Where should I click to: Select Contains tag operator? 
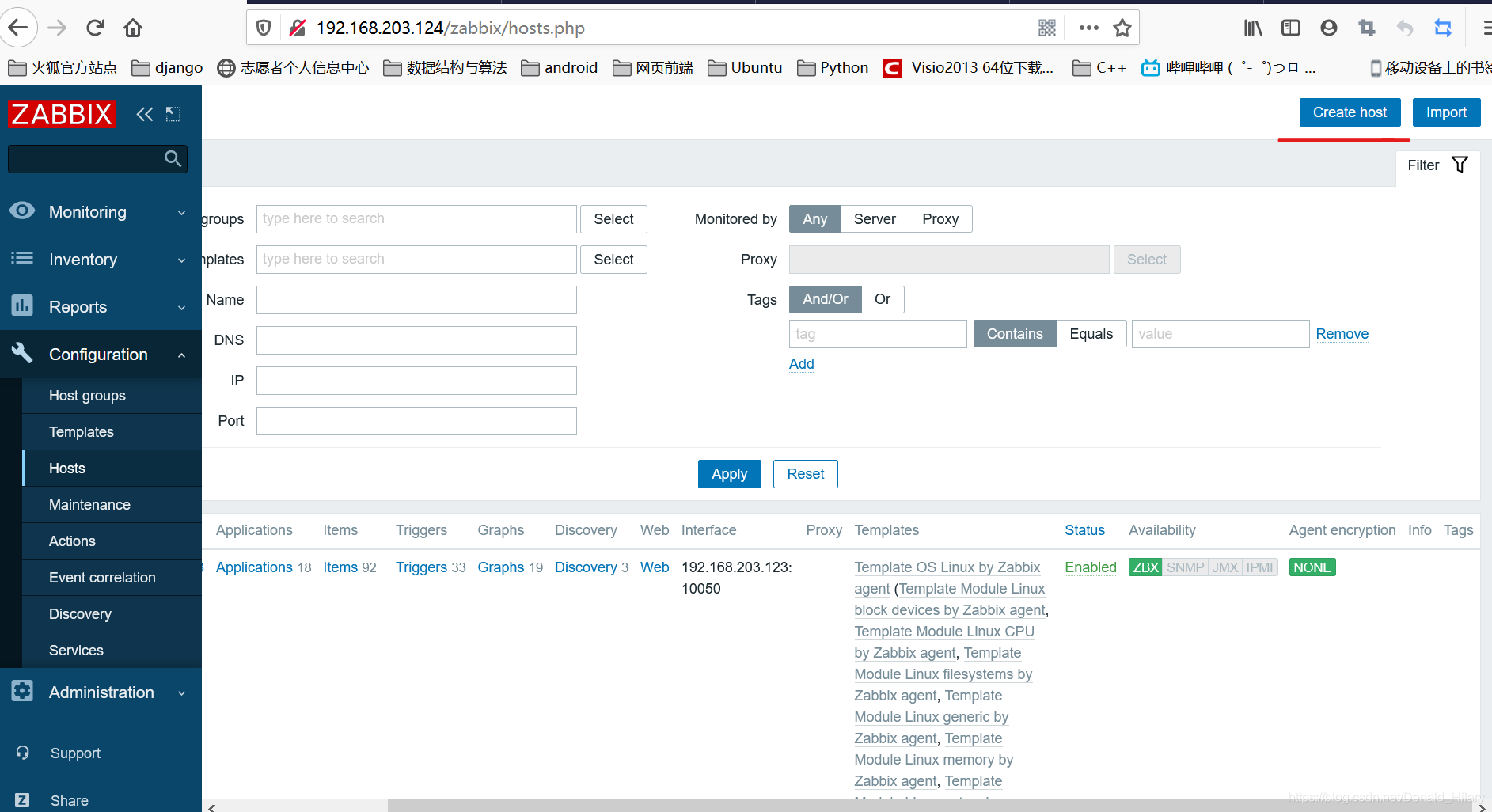click(1015, 334)
